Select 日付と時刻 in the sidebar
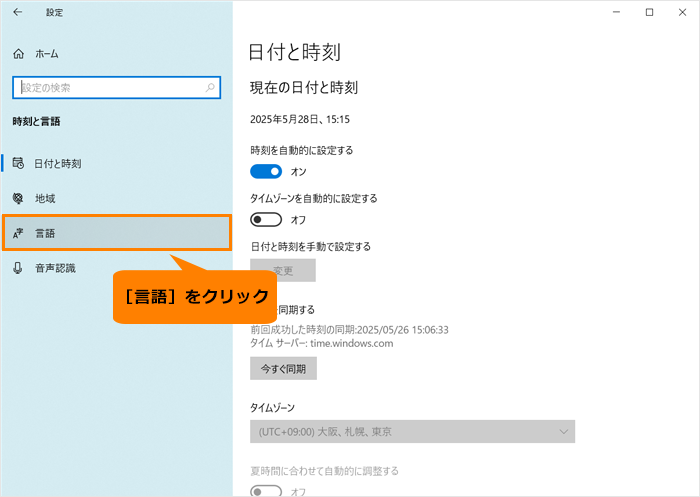The image size is (700, 497). (x=117, y=163)
